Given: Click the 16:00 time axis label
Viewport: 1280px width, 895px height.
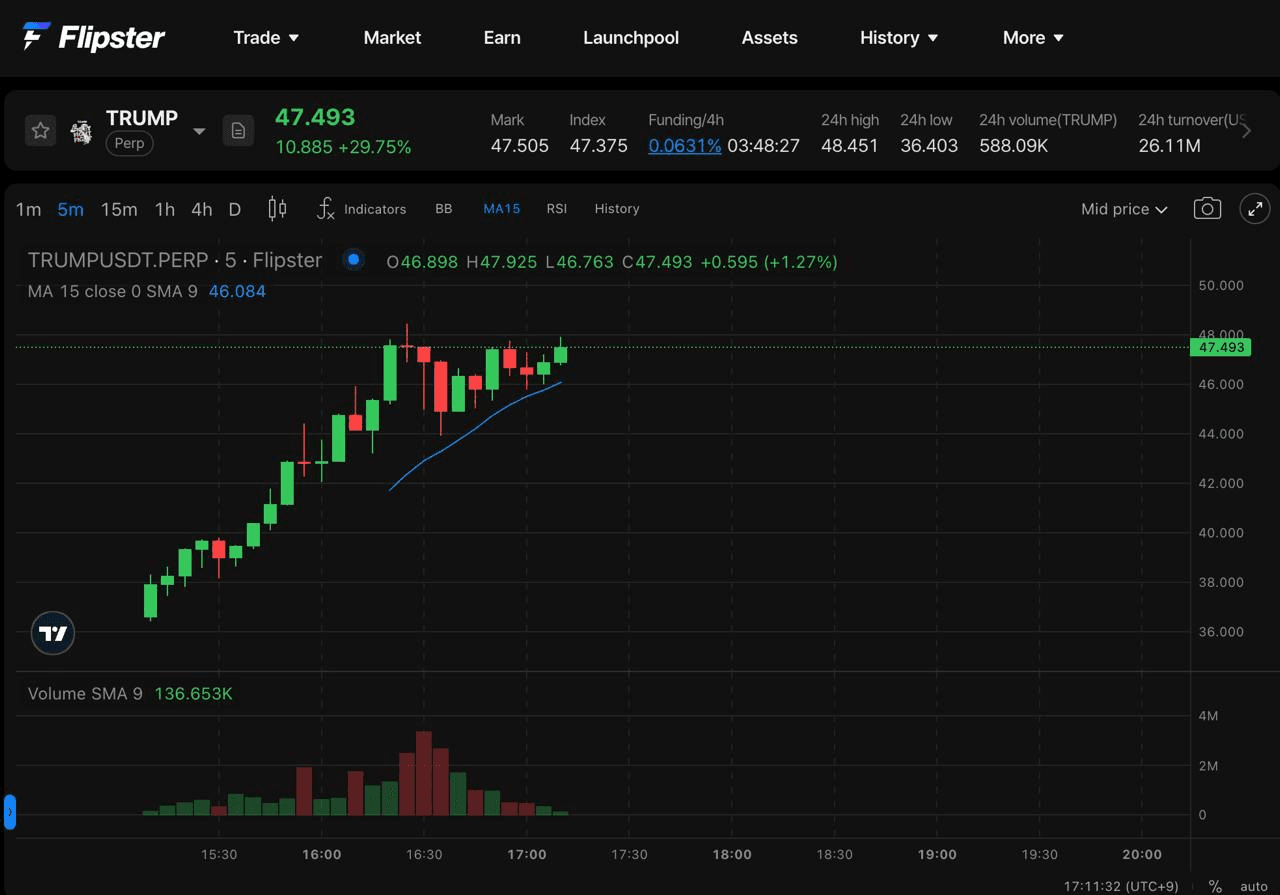Looking at the screenshot, I should click(x=321, y=854).
